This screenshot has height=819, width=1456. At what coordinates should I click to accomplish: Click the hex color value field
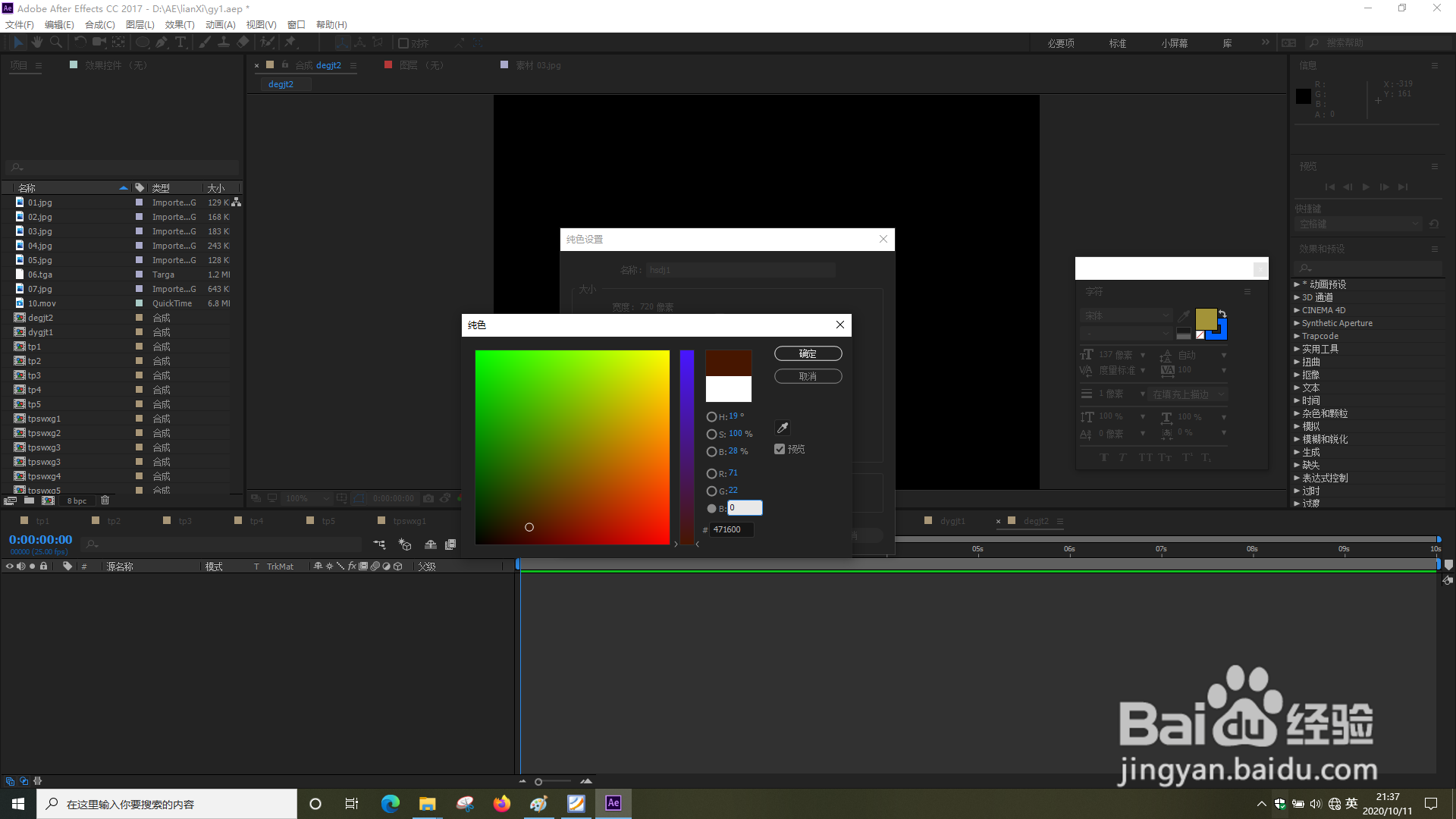(x=732, y=529)
